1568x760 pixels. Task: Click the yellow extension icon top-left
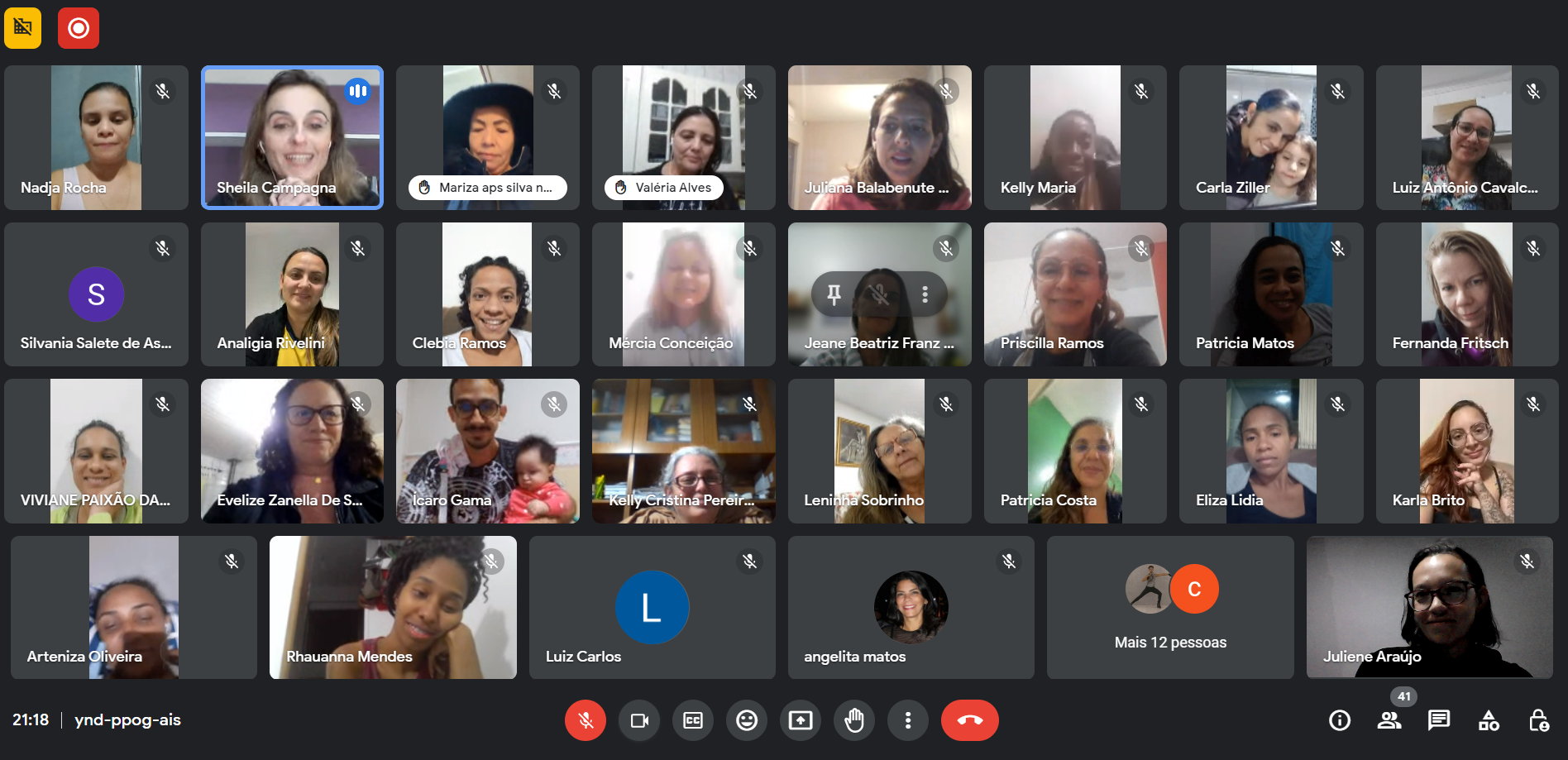point(23,28)
